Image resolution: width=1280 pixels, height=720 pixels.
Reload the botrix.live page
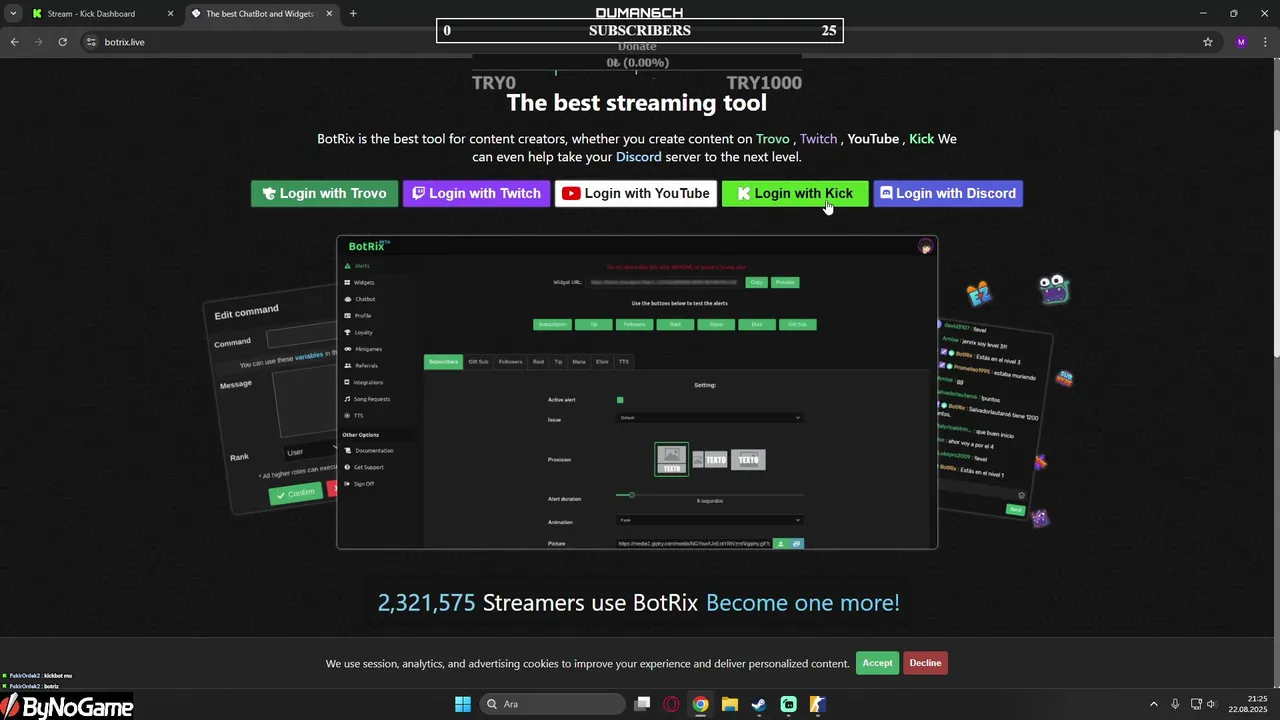pyautogui.click(x=62, y=42)
